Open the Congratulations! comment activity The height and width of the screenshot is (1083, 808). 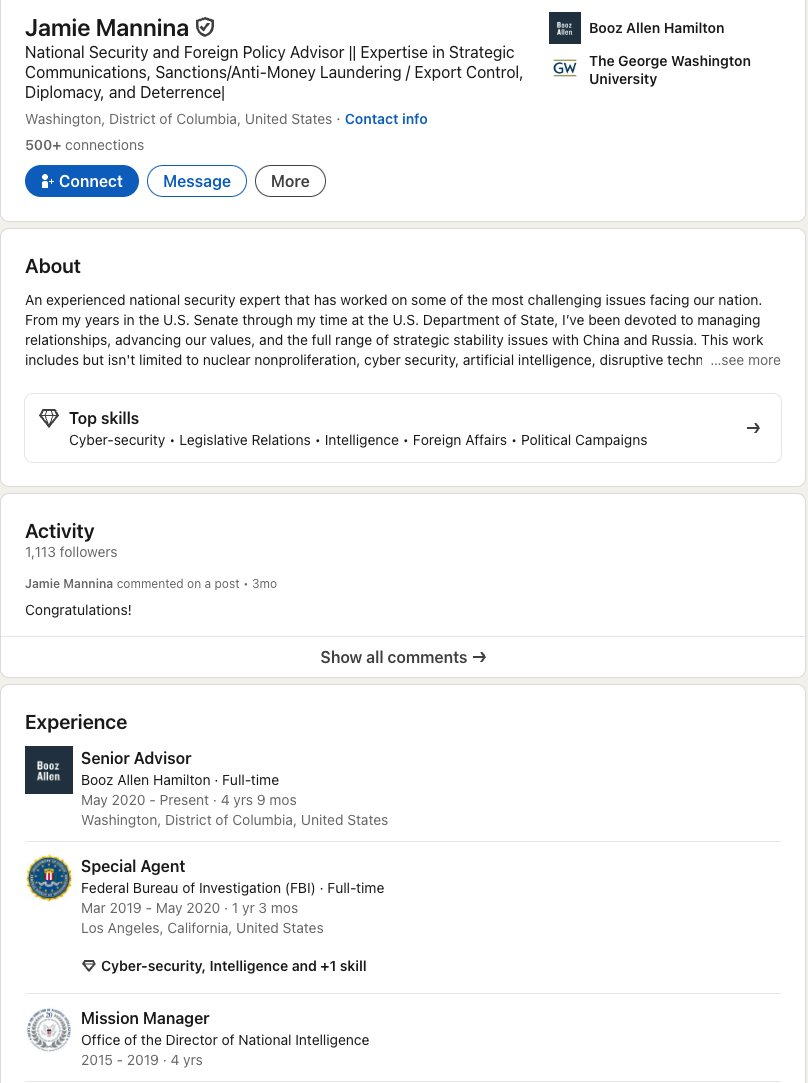coord(78,609)
